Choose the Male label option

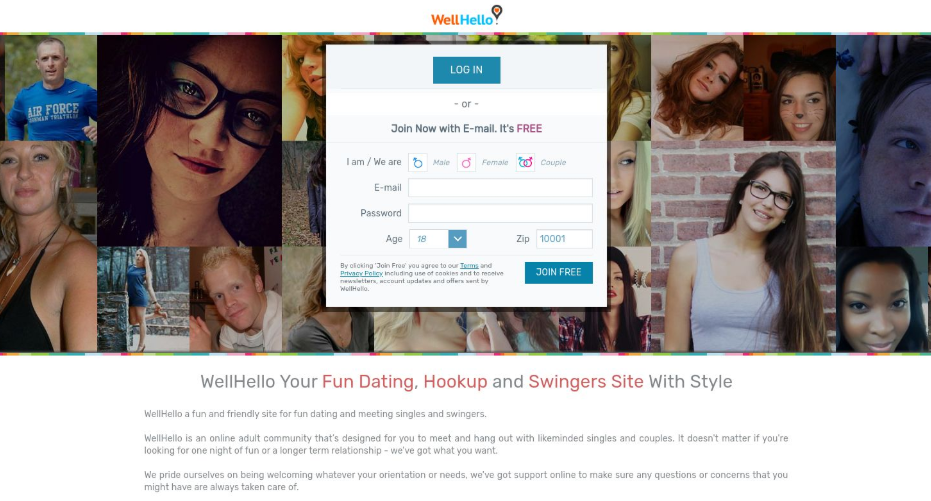point(441,163)
